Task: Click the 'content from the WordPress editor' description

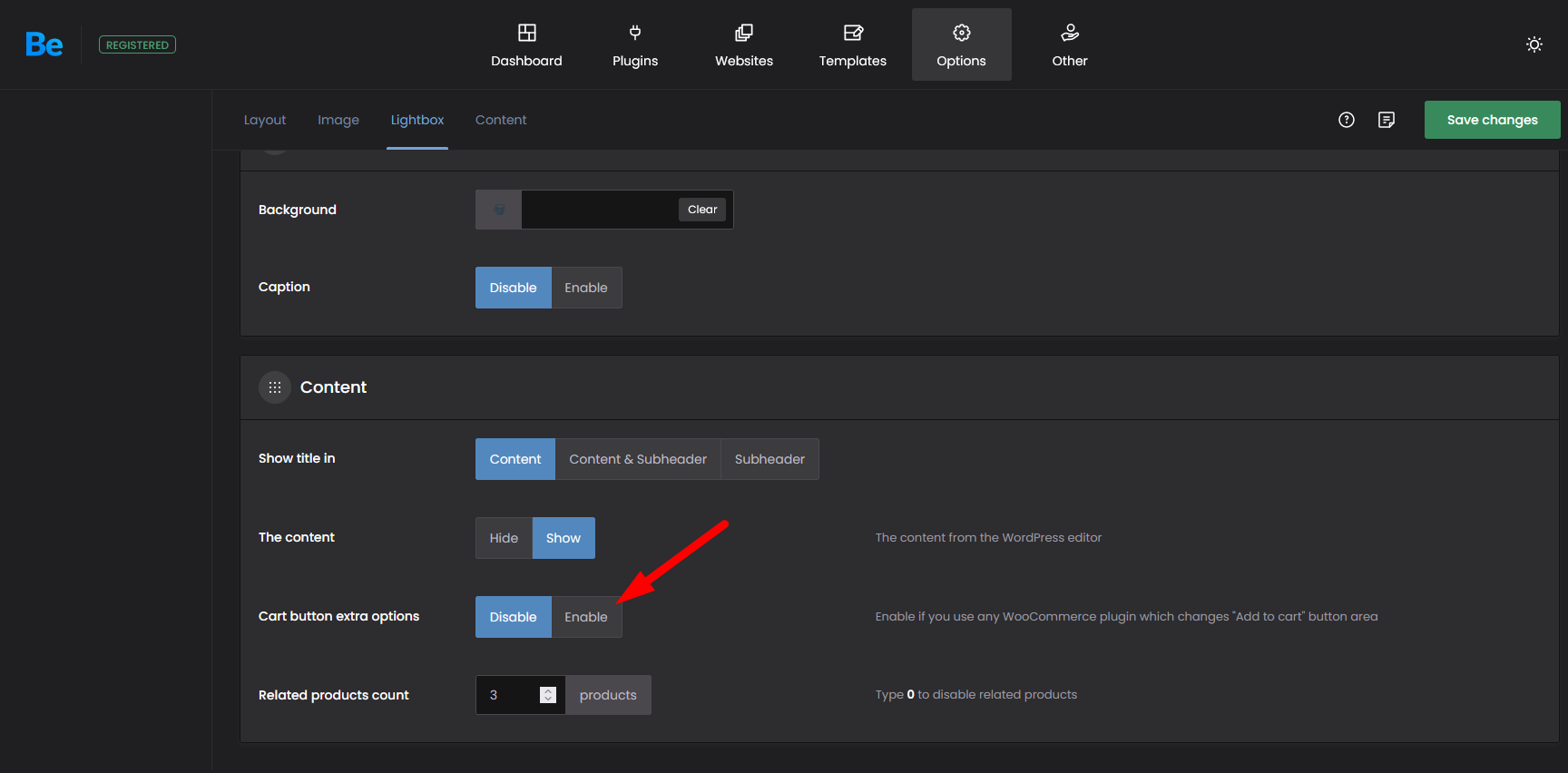Action: point(988,538)
